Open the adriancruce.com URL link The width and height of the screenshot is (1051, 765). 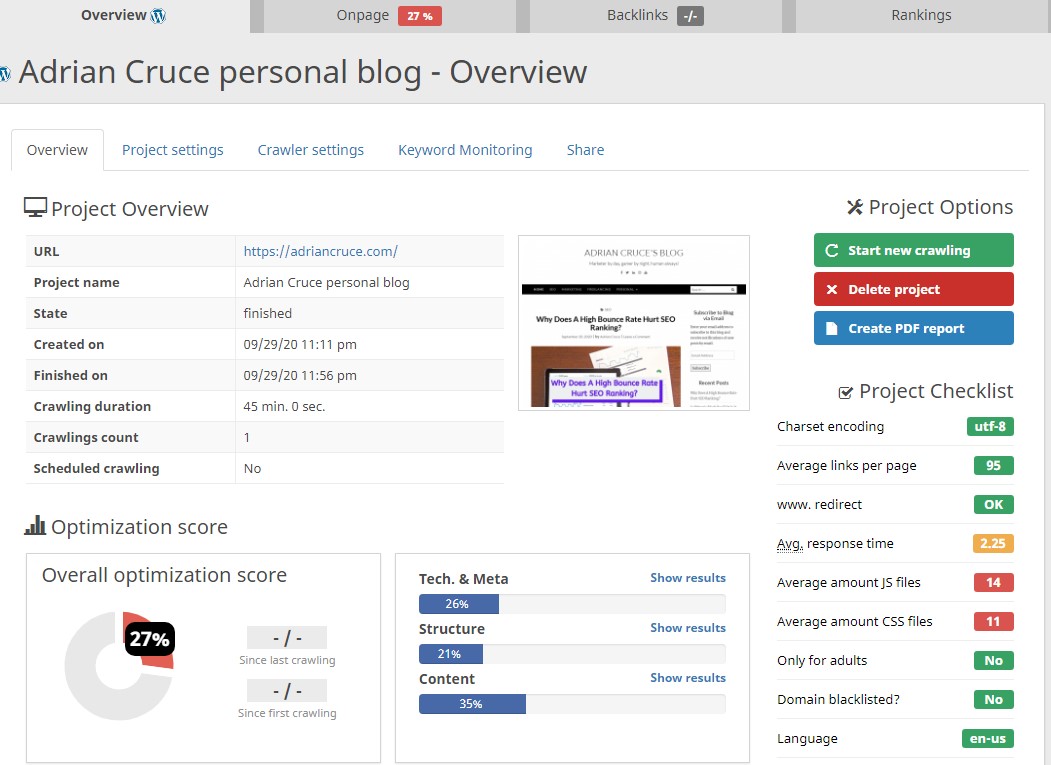click(321, 251)
